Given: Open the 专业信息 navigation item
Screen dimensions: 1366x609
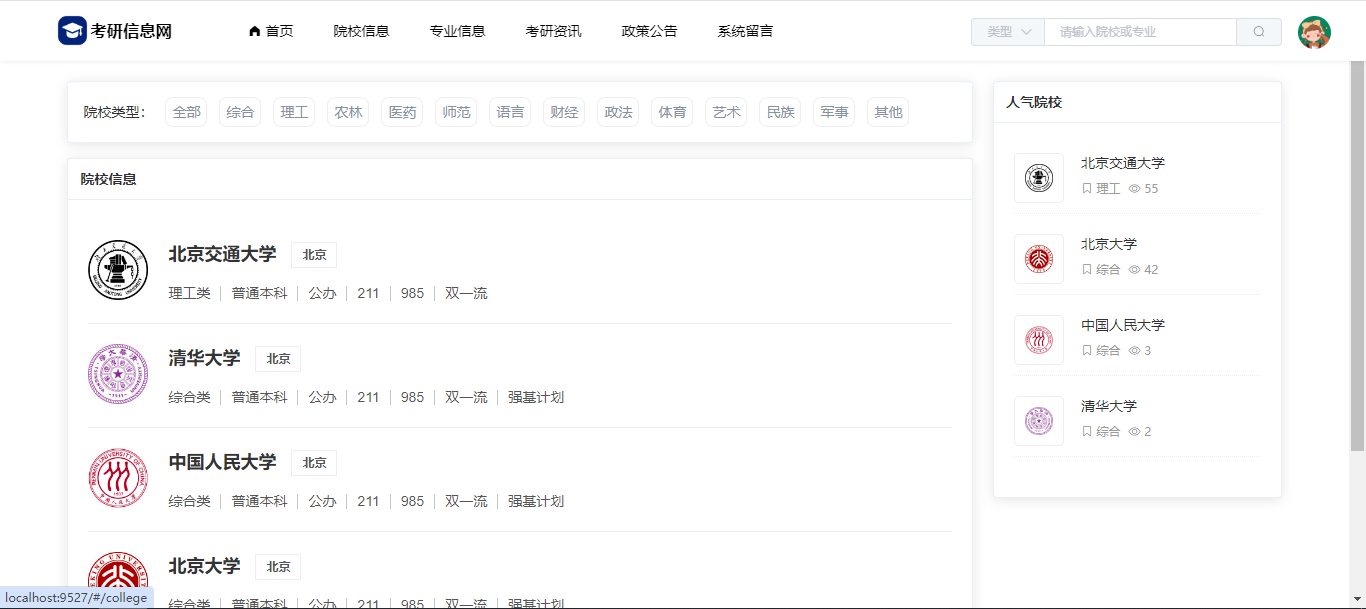Looking at the screenshot, I should (457, 31).
